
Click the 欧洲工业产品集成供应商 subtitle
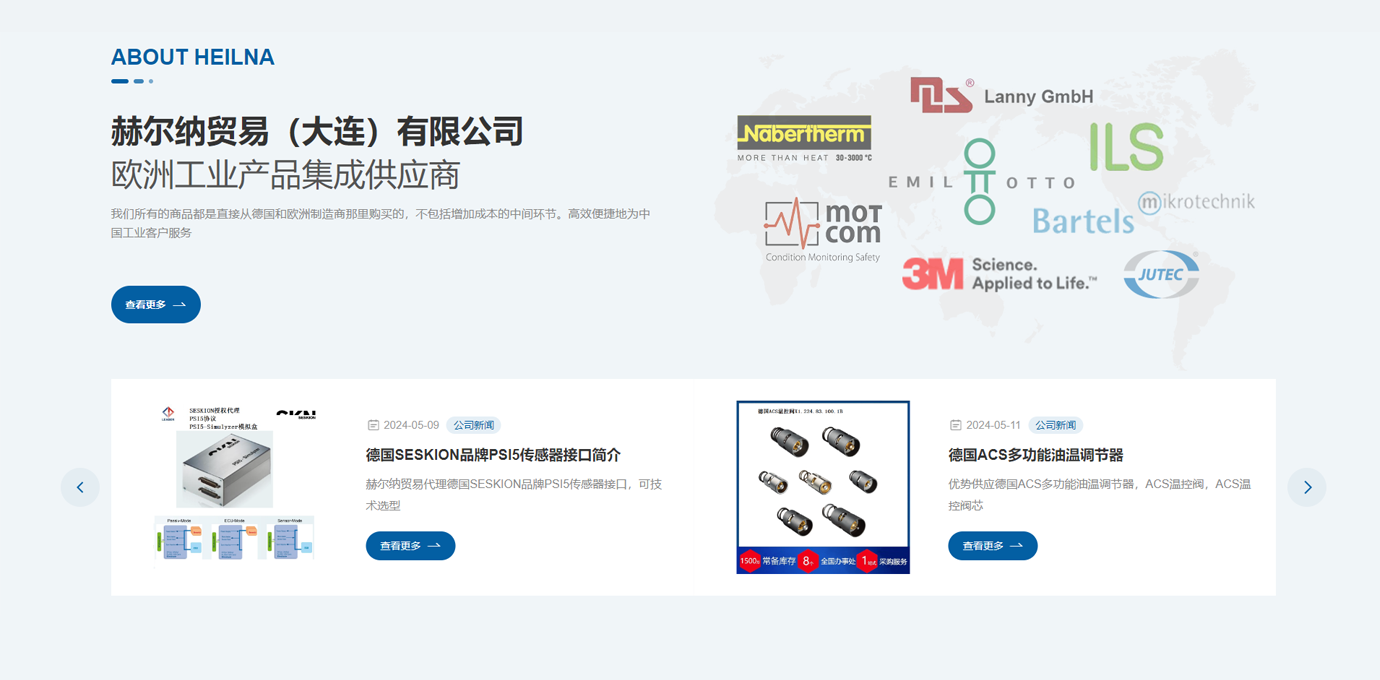pos(285,175)
